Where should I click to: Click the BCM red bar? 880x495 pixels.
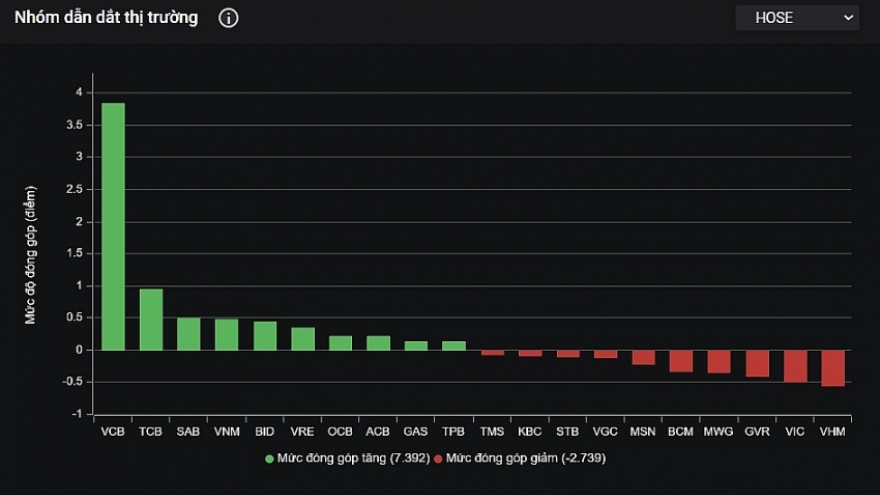click(x=681, y=361)
